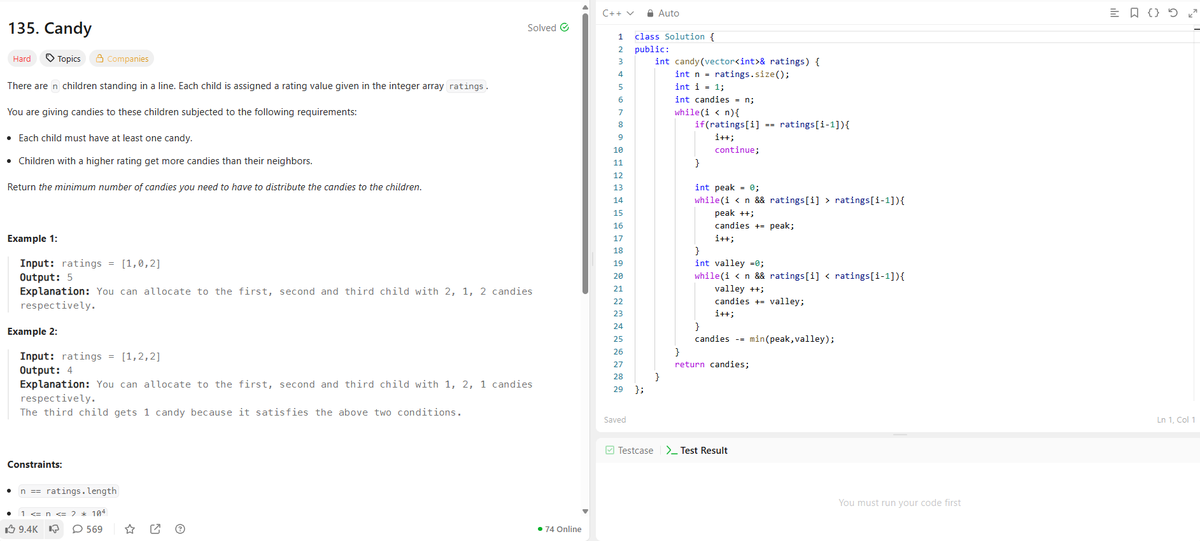Click the thumbs-down dislike icon
This screenshot has width=1200, height=541.
54,528
